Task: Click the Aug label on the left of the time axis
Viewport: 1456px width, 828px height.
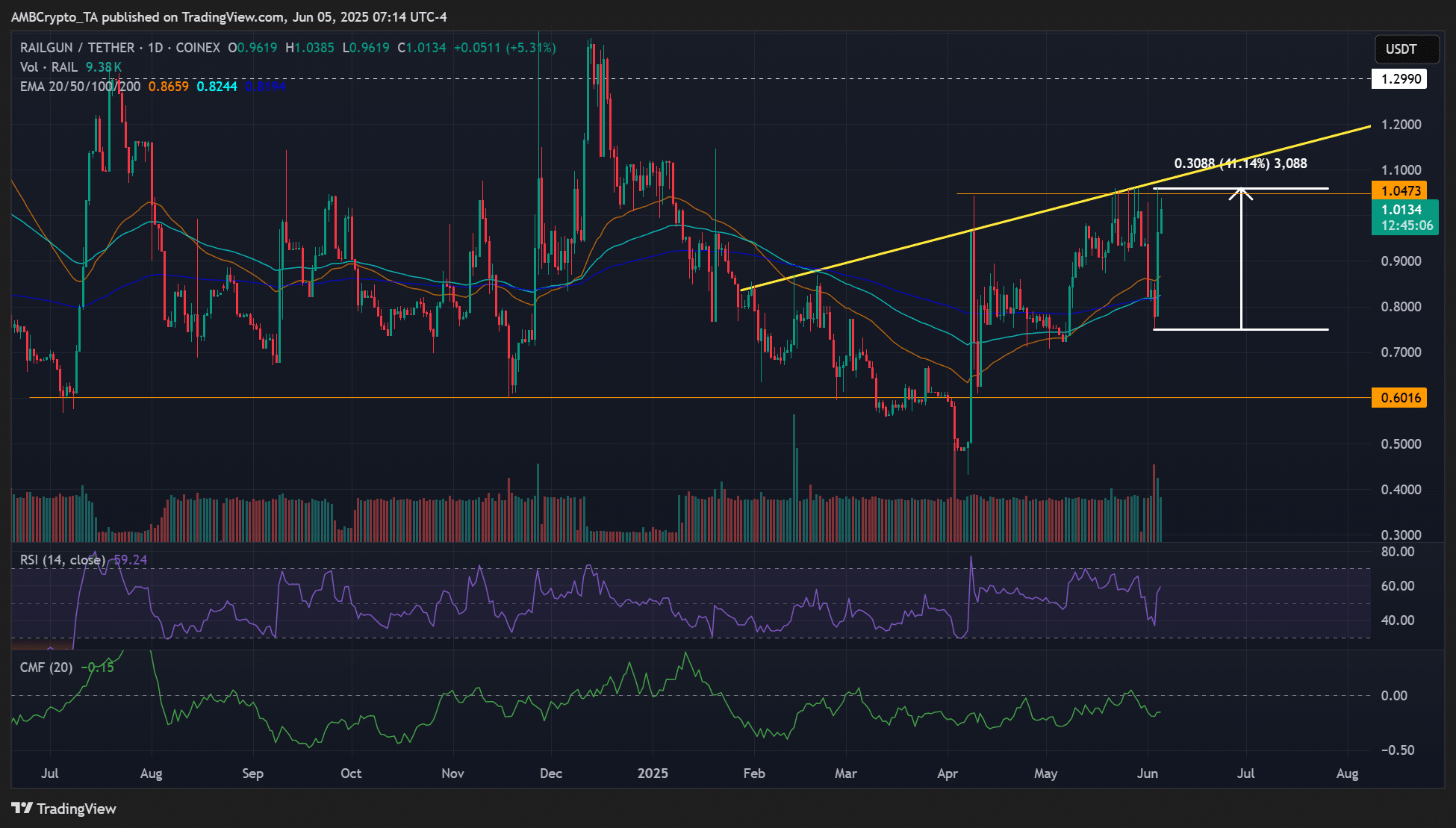Action: tap(152, 773)
